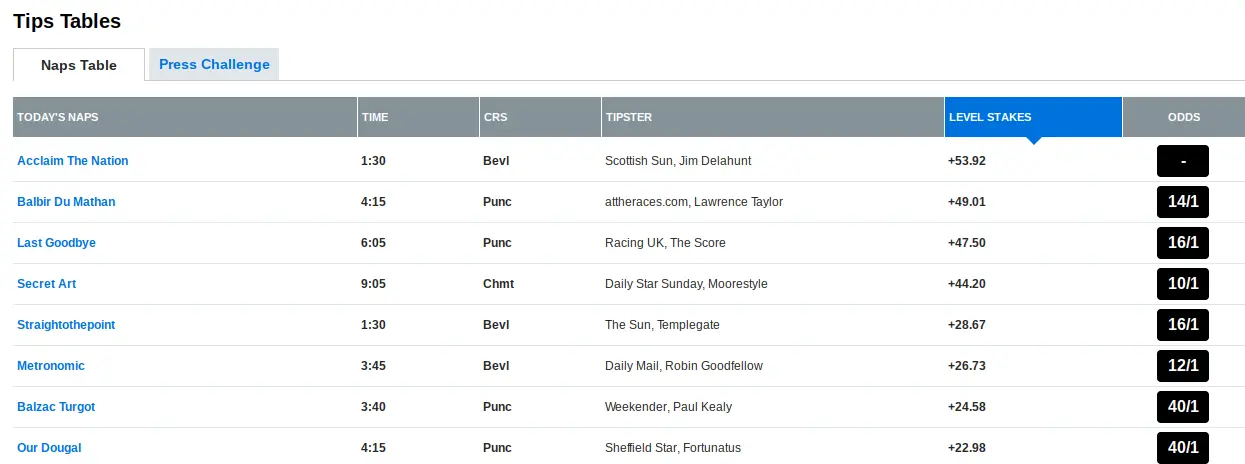Open the Metronomic horse link
The width and height of the screenshot is (1245, 464).
point(51,366)
